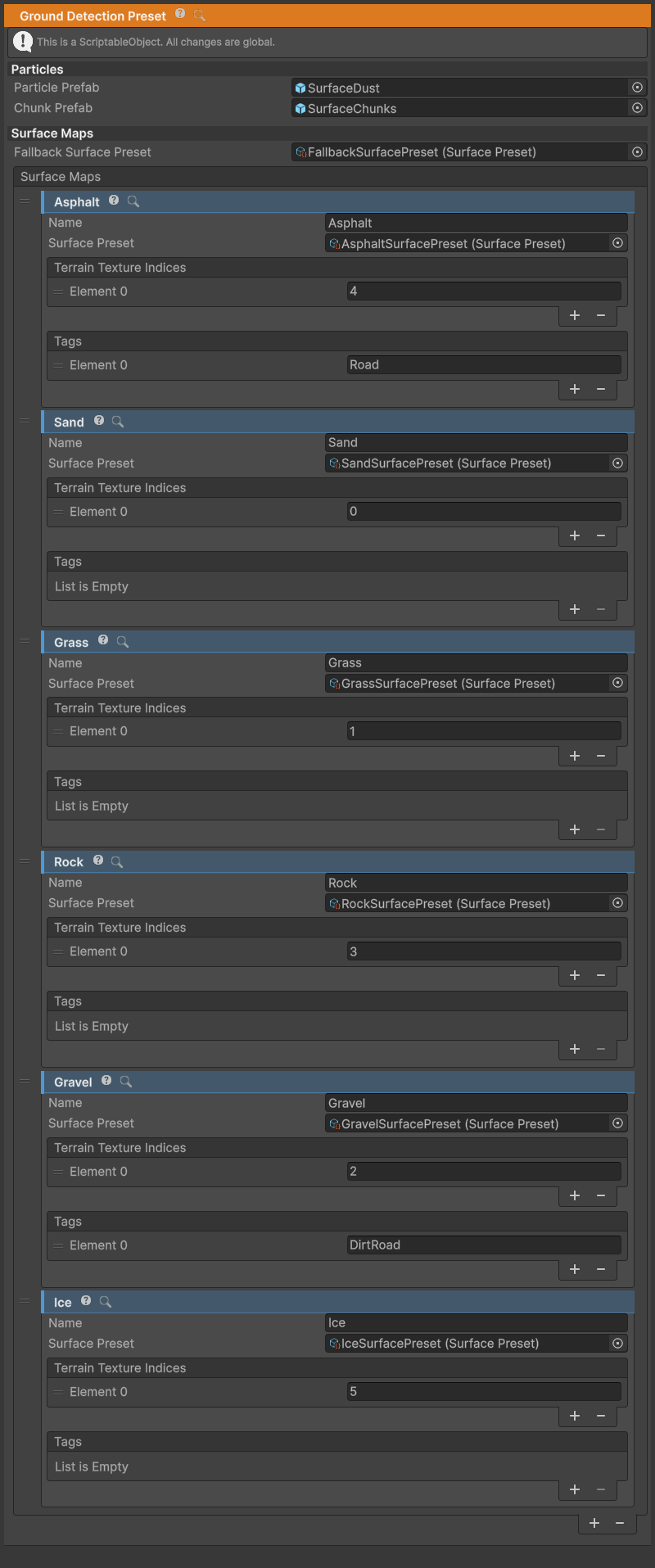Screen dimensions: 655x1568
Task: Edit Asphalt terrain texture index value 4
Action: 484,291
